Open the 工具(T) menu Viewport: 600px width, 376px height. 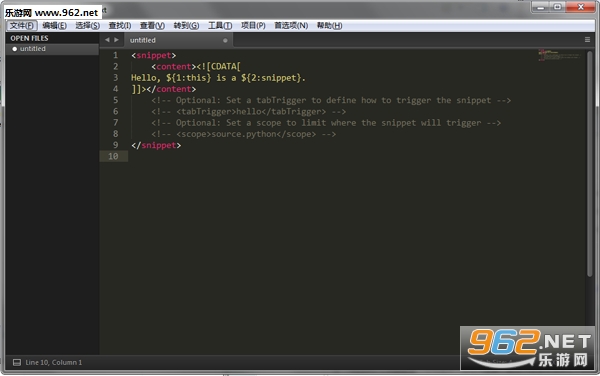[220, 26]
